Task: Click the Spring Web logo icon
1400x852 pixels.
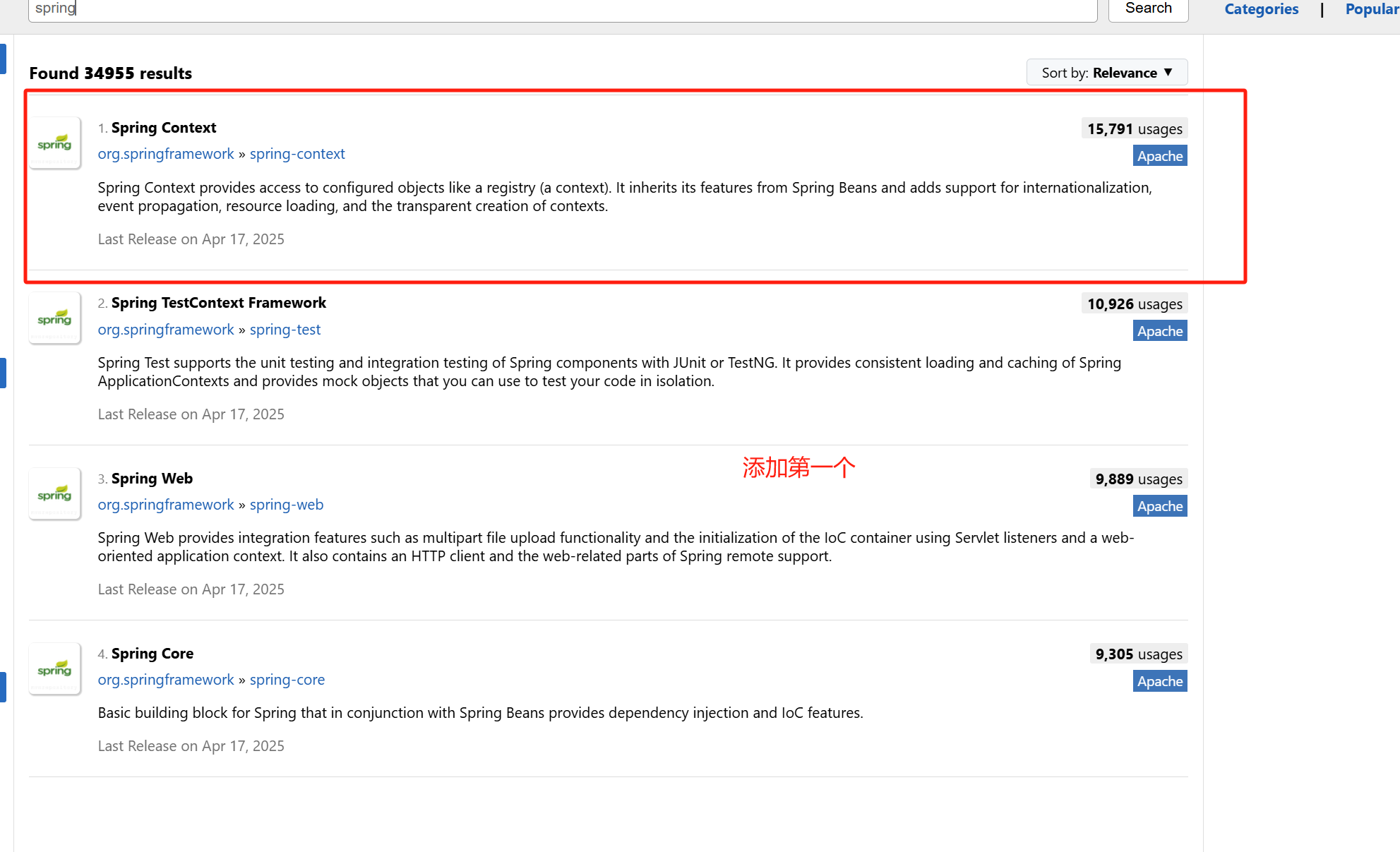Action: pyautogui.click(x=55, y=493)
